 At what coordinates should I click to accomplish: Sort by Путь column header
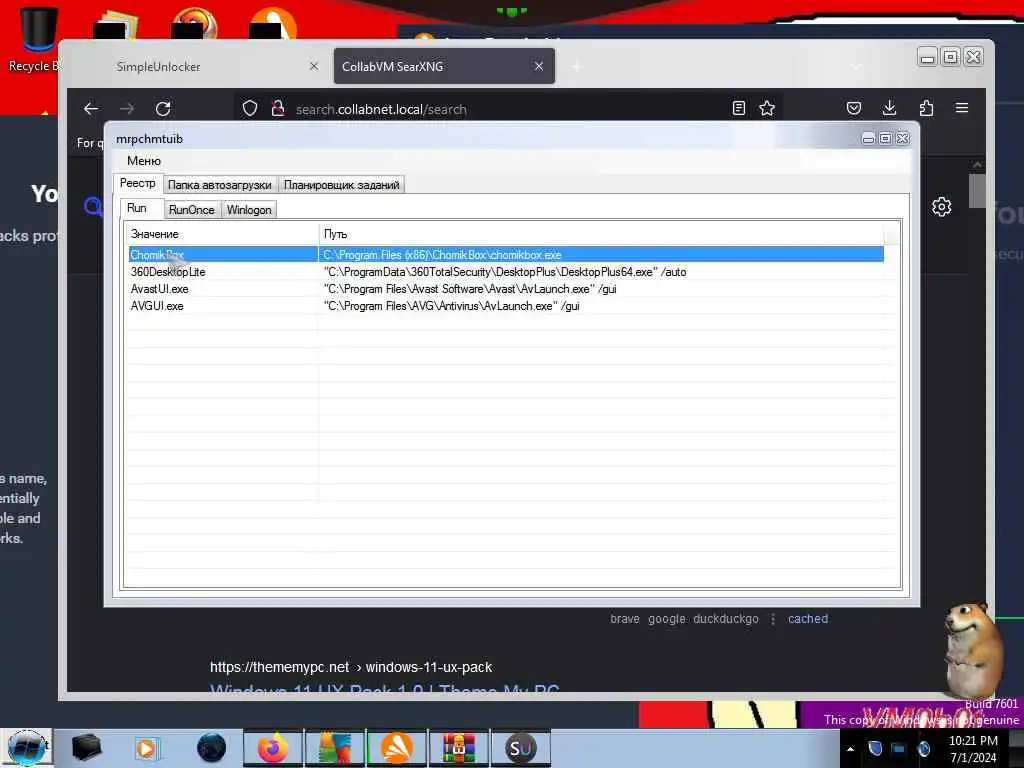click(601, 234)
